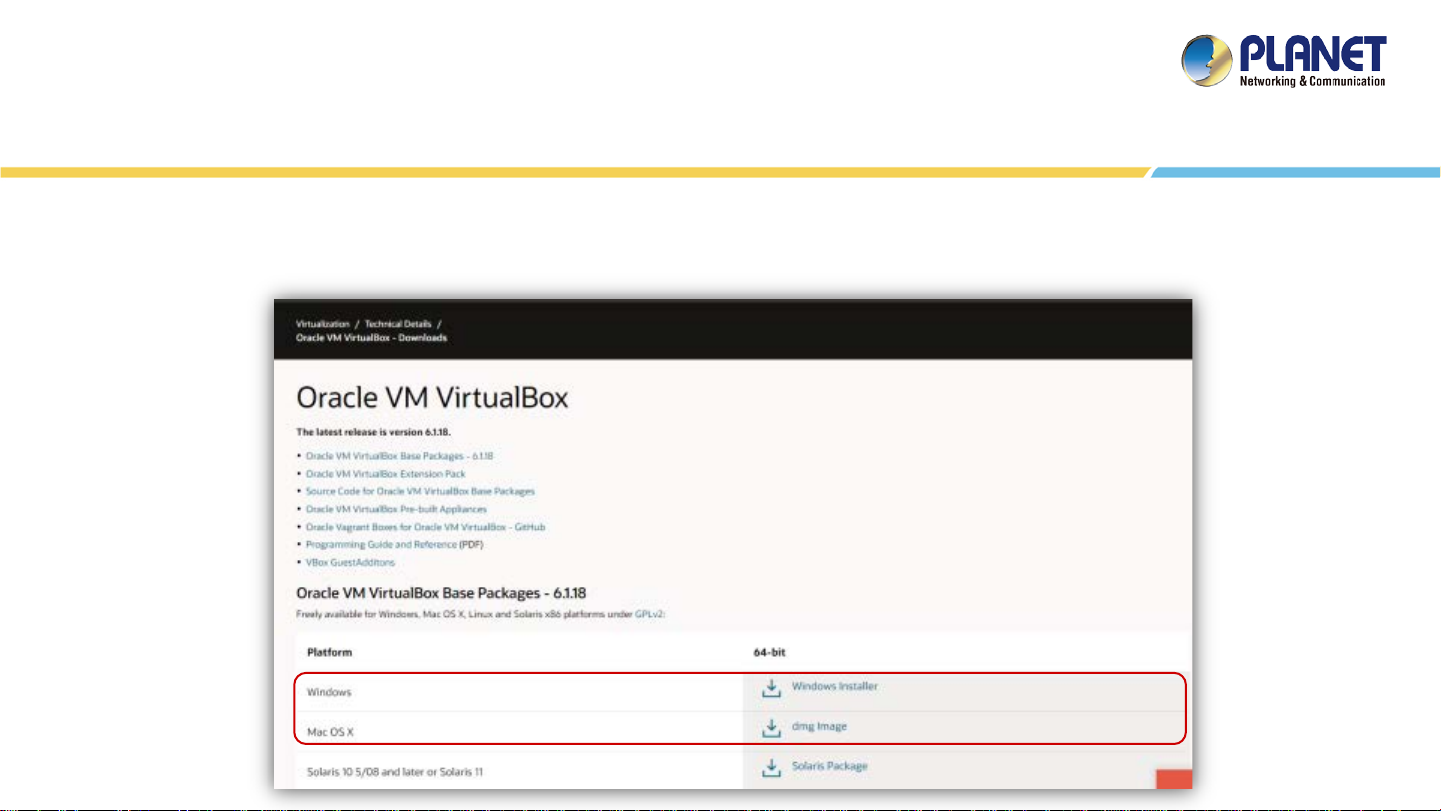Click the Windows Installer download icon
1441x811 pixels.
(770, 688)
